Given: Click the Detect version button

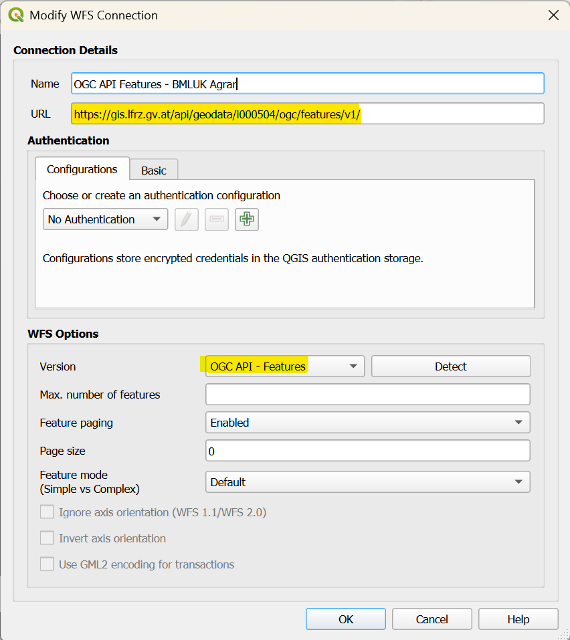Looking at the screenshot, I should click(451, 366).
